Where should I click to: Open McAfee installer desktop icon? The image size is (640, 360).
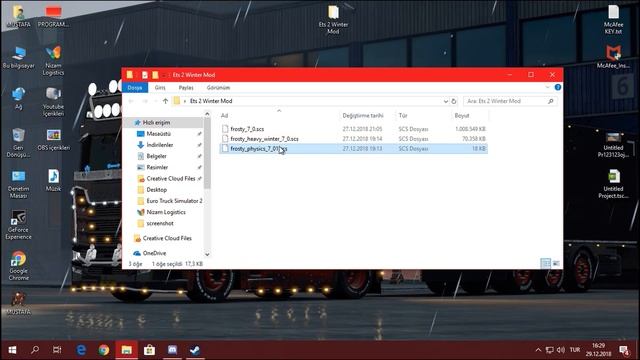(613, 57)
